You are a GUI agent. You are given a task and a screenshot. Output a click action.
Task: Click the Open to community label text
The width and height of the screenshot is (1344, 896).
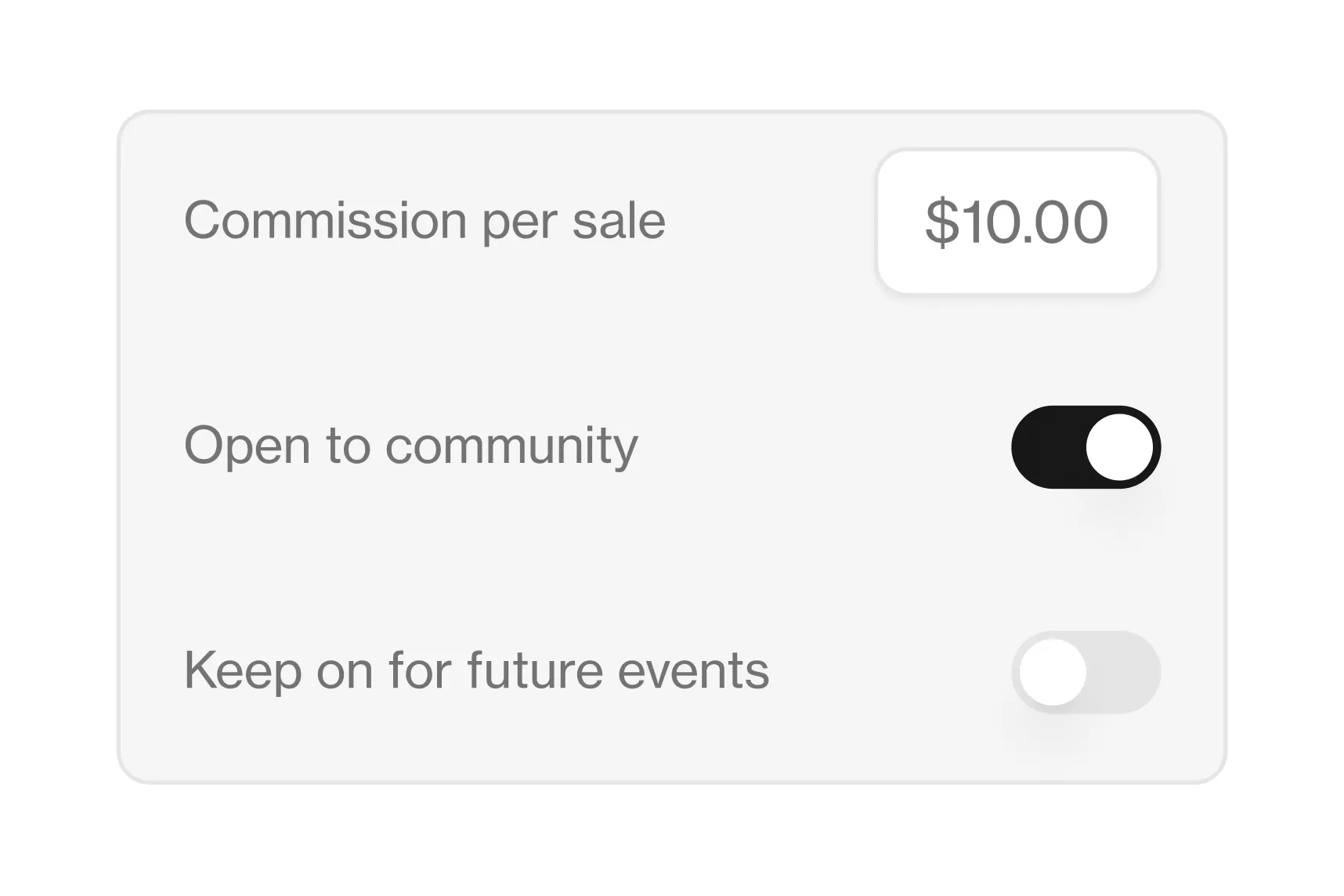pos(410,446)
